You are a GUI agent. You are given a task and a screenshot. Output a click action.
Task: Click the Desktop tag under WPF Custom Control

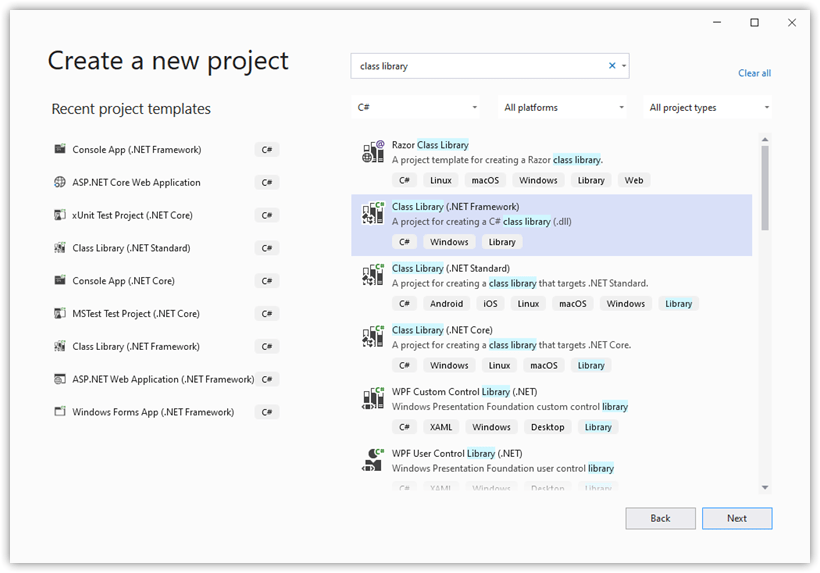[x=548, y=427]
